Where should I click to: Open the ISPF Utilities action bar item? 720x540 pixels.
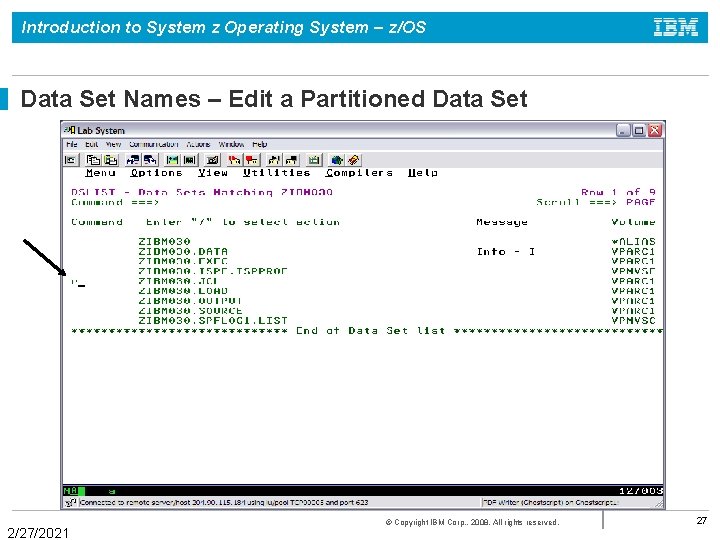(276, 173)
